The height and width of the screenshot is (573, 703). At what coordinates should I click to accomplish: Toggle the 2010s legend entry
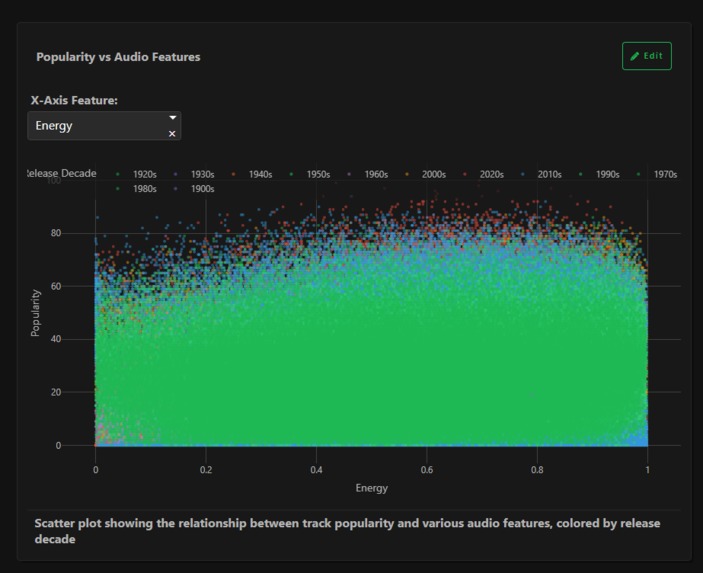click(x=542, y=174)
